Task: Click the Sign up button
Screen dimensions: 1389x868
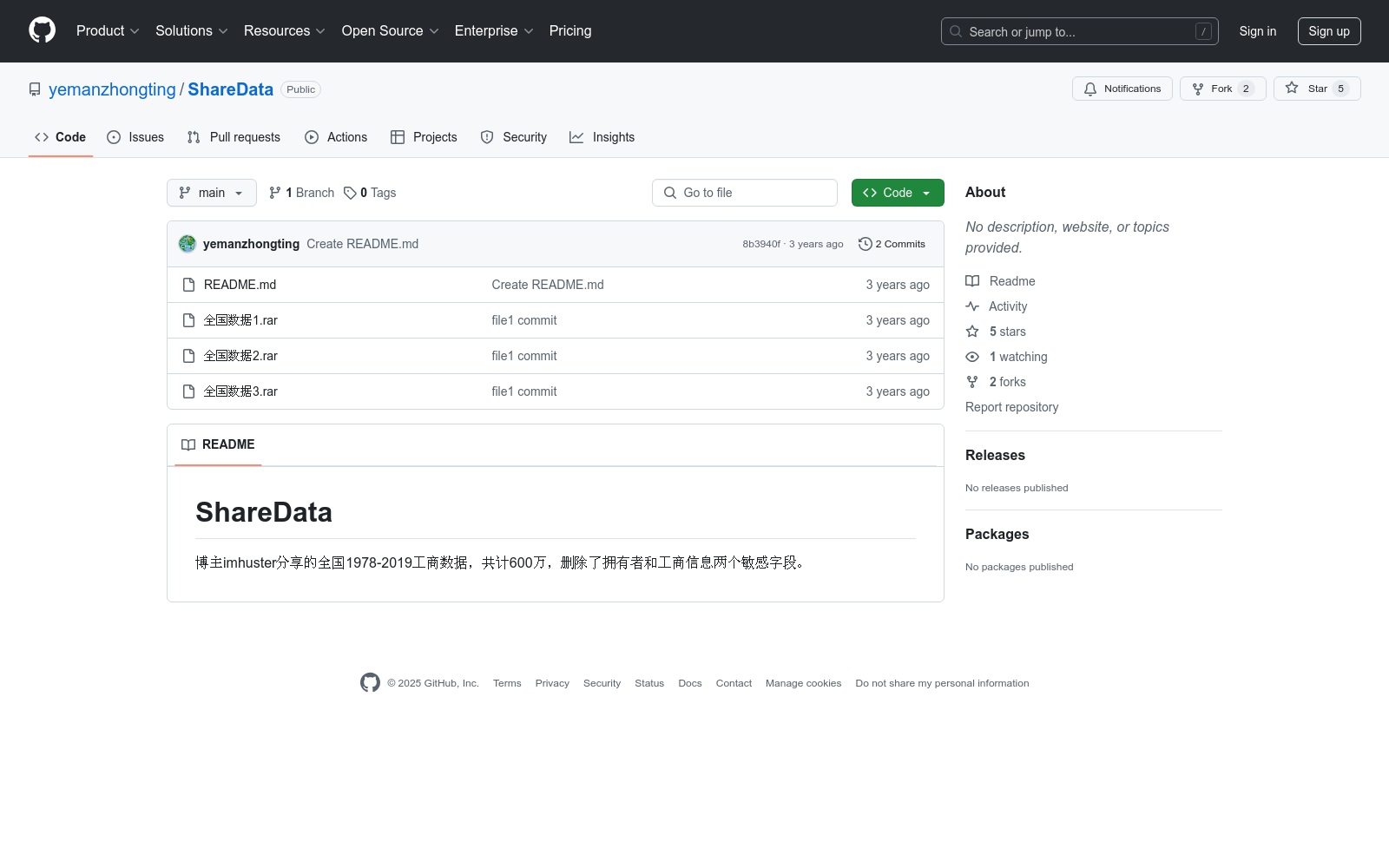Action: pyautogui.click(x=1329, y=31)
